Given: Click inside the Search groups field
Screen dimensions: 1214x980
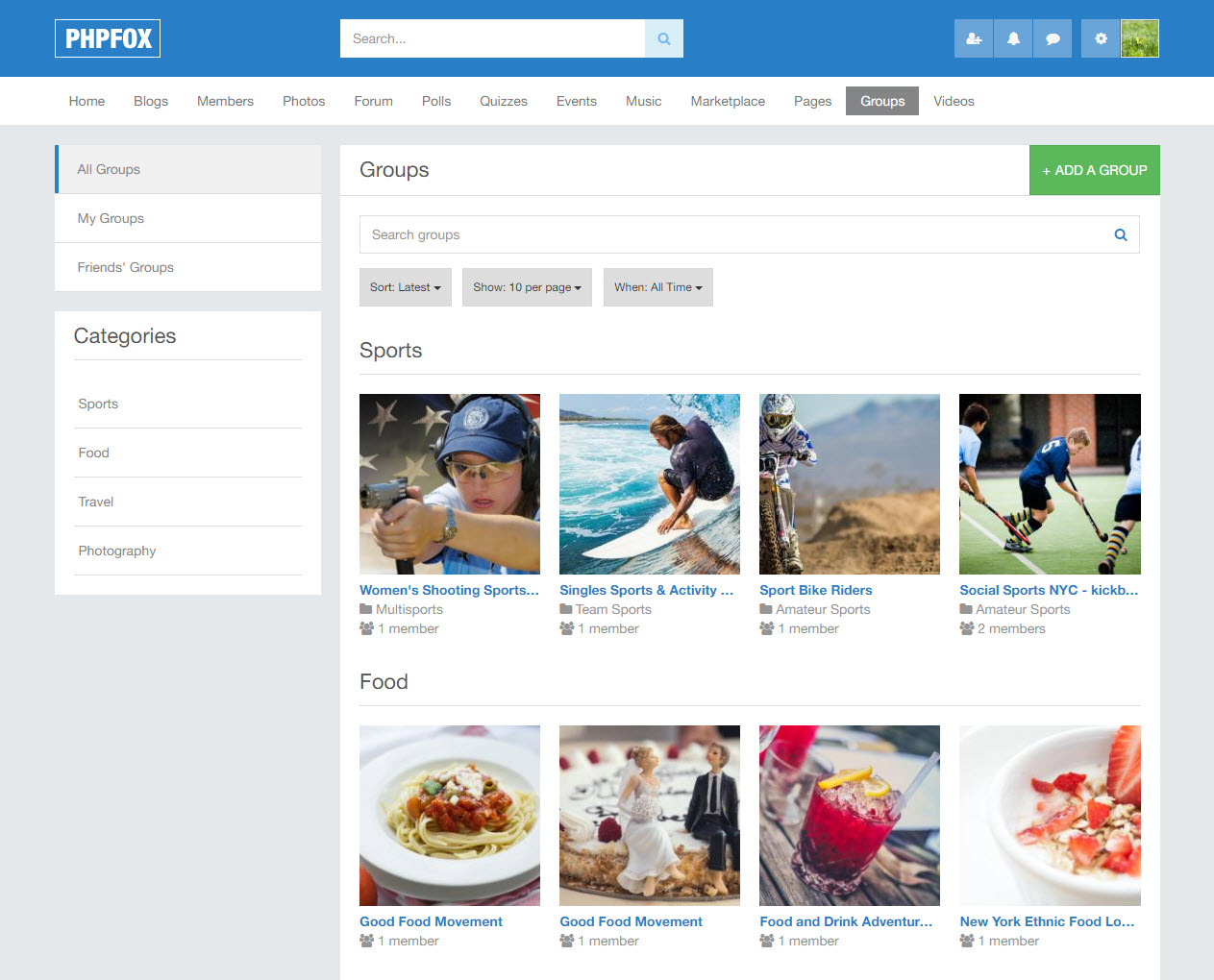Looking at the screenshot, I should [731, 235].
